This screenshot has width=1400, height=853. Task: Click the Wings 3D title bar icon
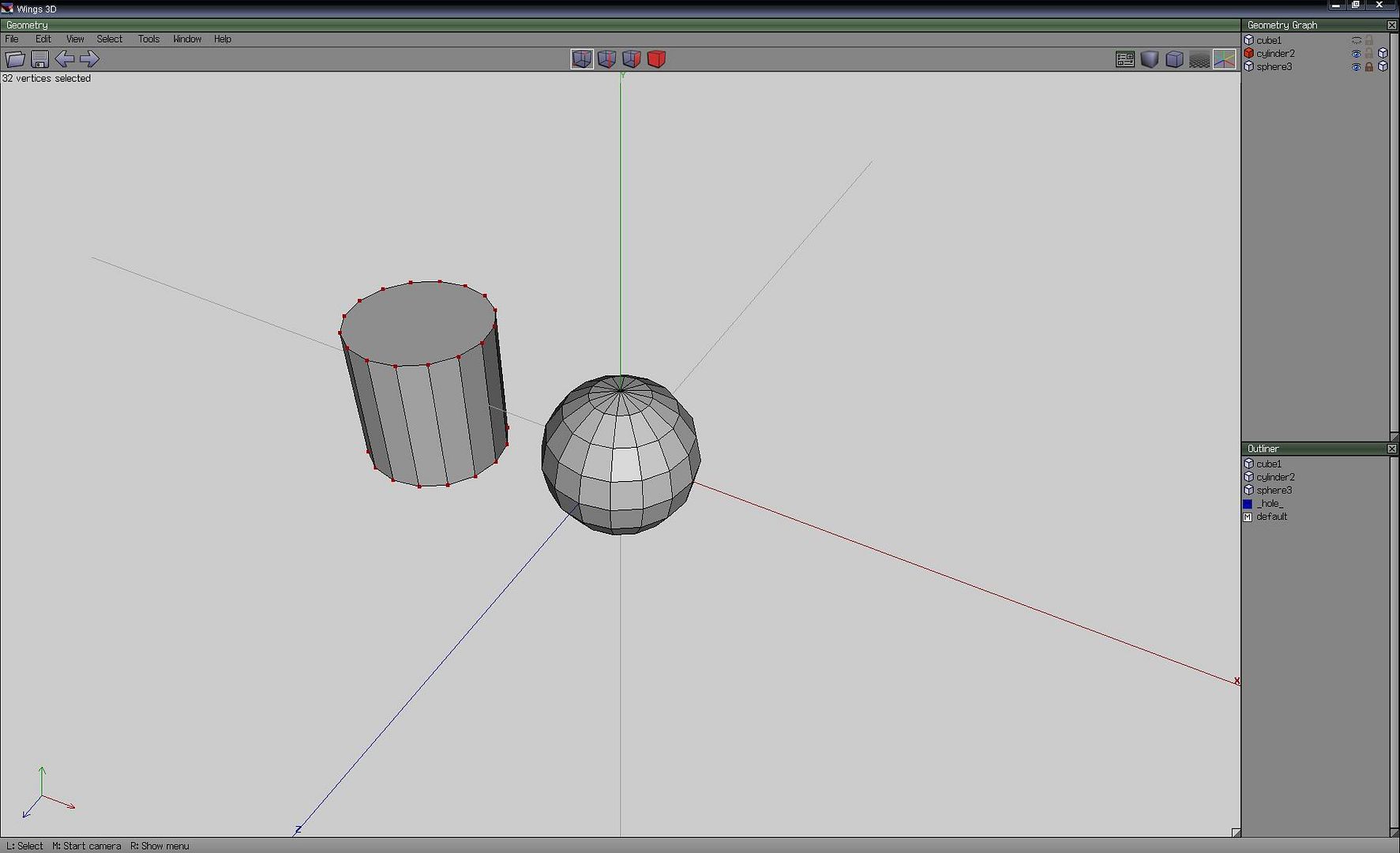7,9
